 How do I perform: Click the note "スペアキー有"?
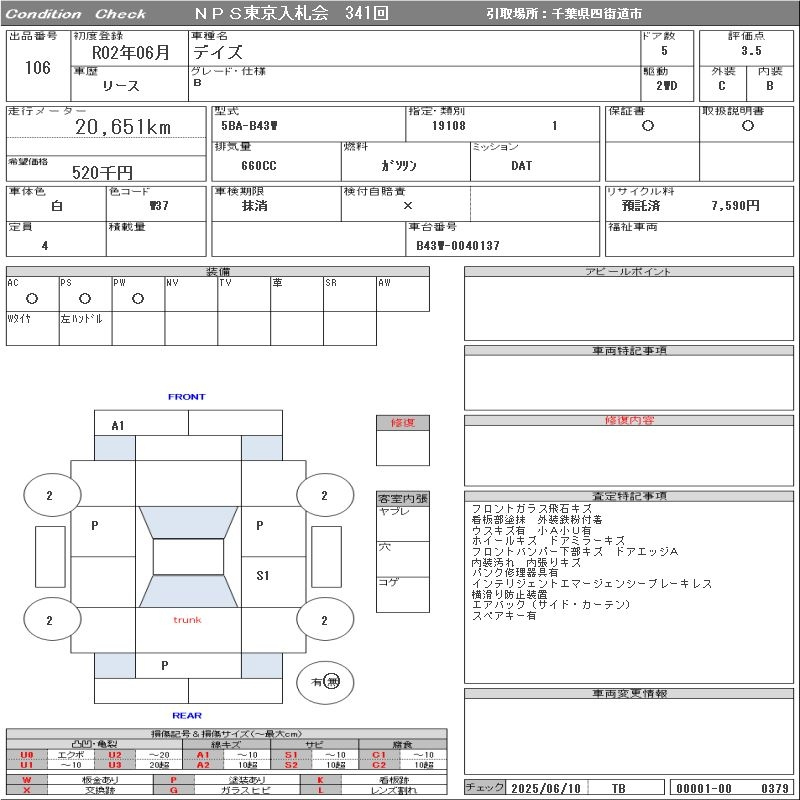click(504, 615)
